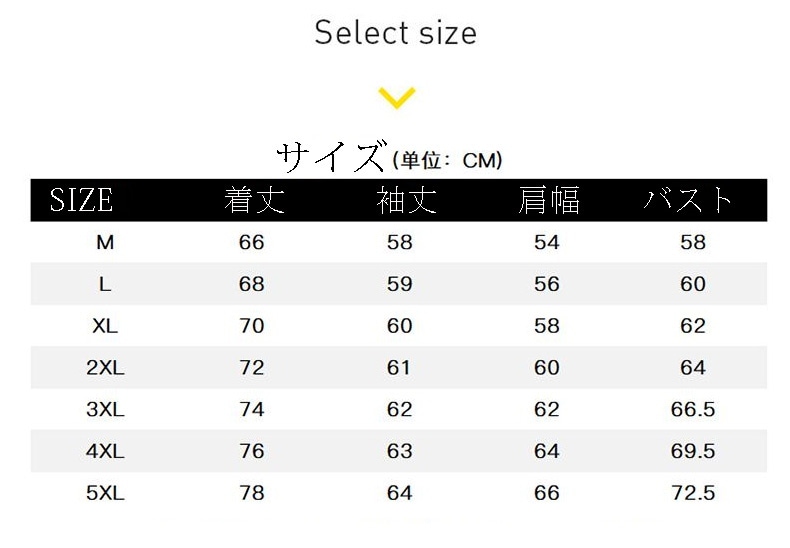790x548 pixels.
Task: Click the "Select size" heading
Action: click(395, 32)
